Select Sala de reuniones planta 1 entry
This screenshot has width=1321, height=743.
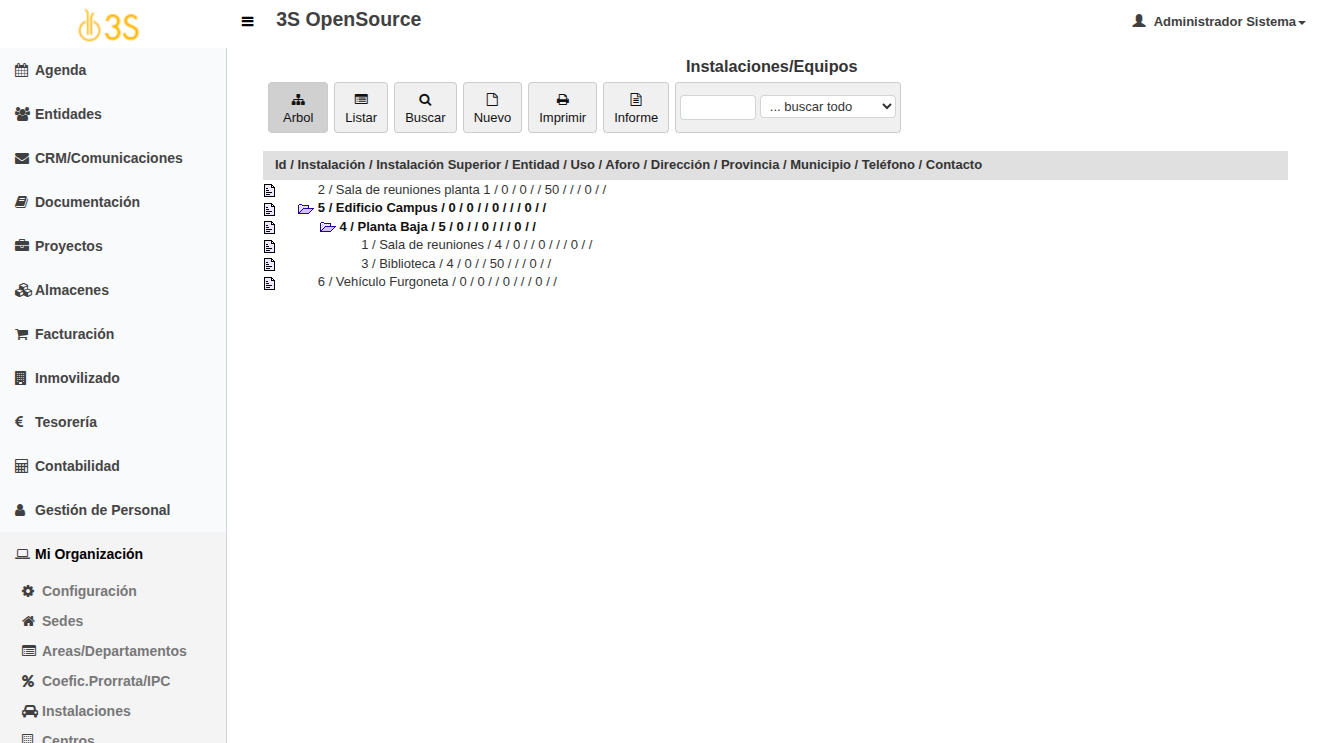tap(405, 189)
